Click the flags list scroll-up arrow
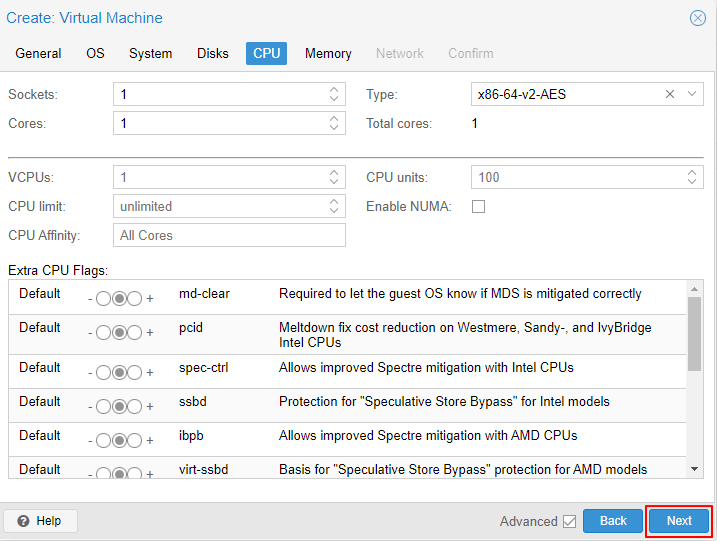717x541 pixels. pos(694,289)
